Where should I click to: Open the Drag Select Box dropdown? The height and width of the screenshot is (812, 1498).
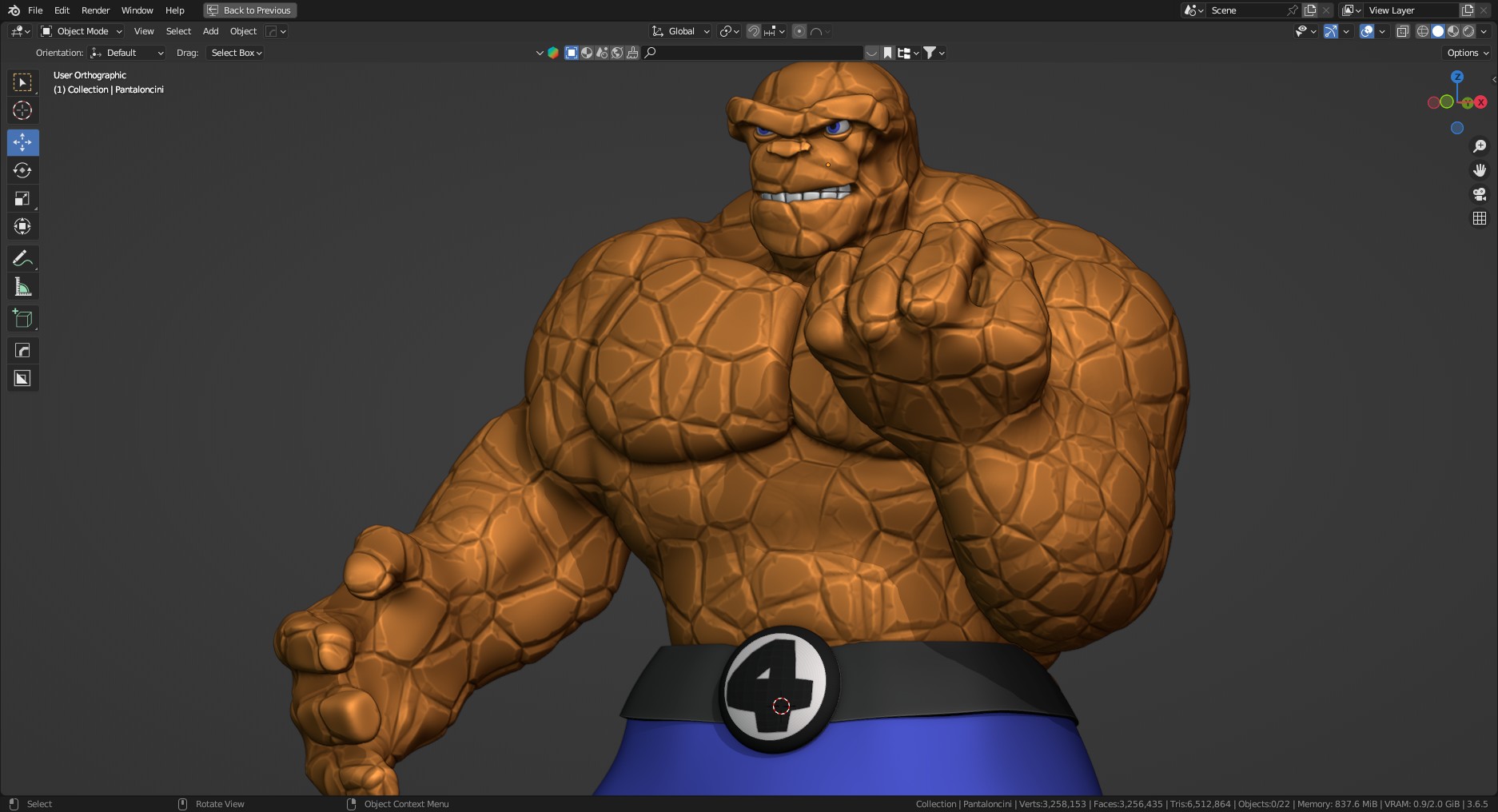coord(235,53)
